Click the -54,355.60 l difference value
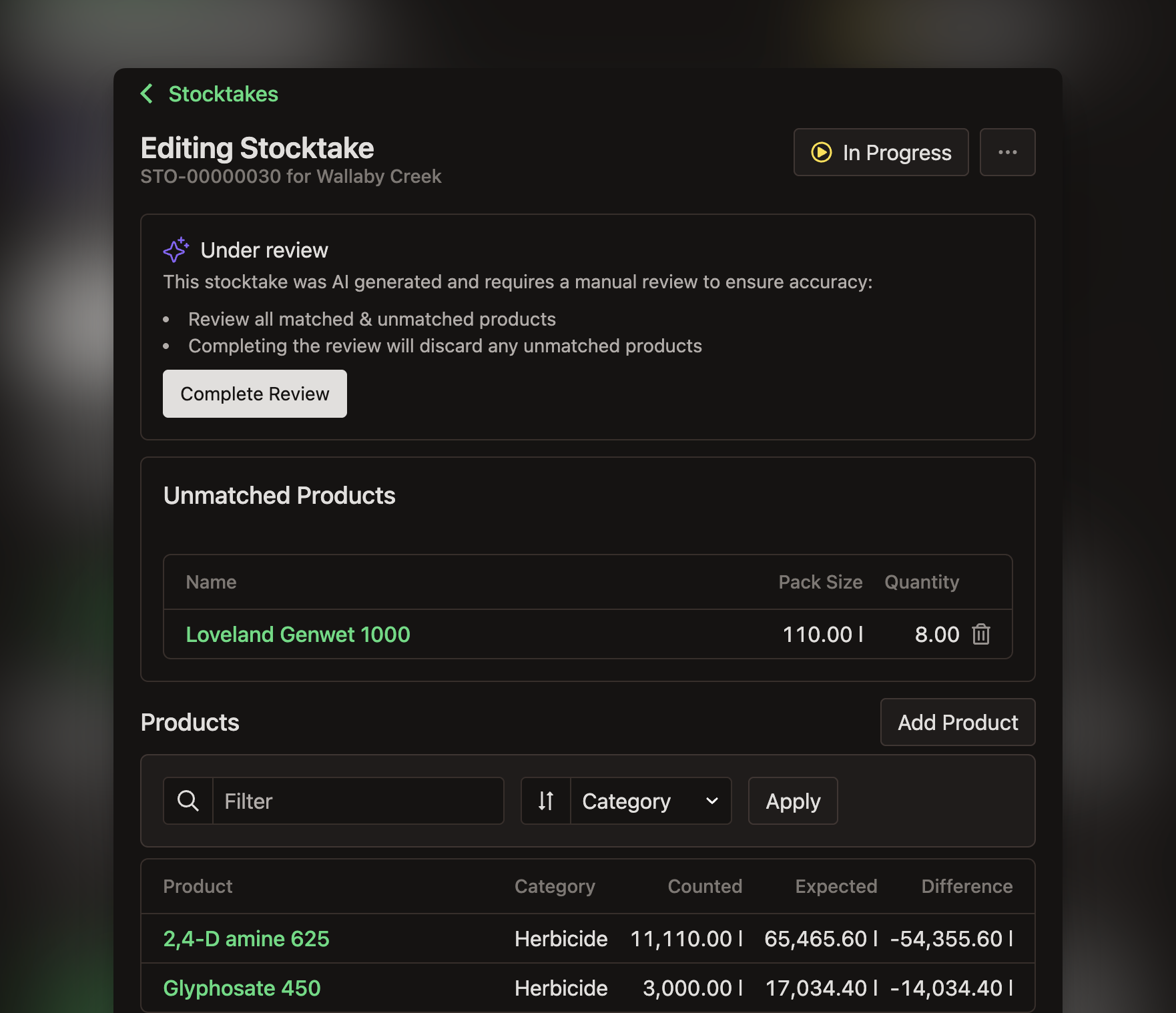The height and width of the screenshot is (1013, 1176). click(x=952, y=938)
